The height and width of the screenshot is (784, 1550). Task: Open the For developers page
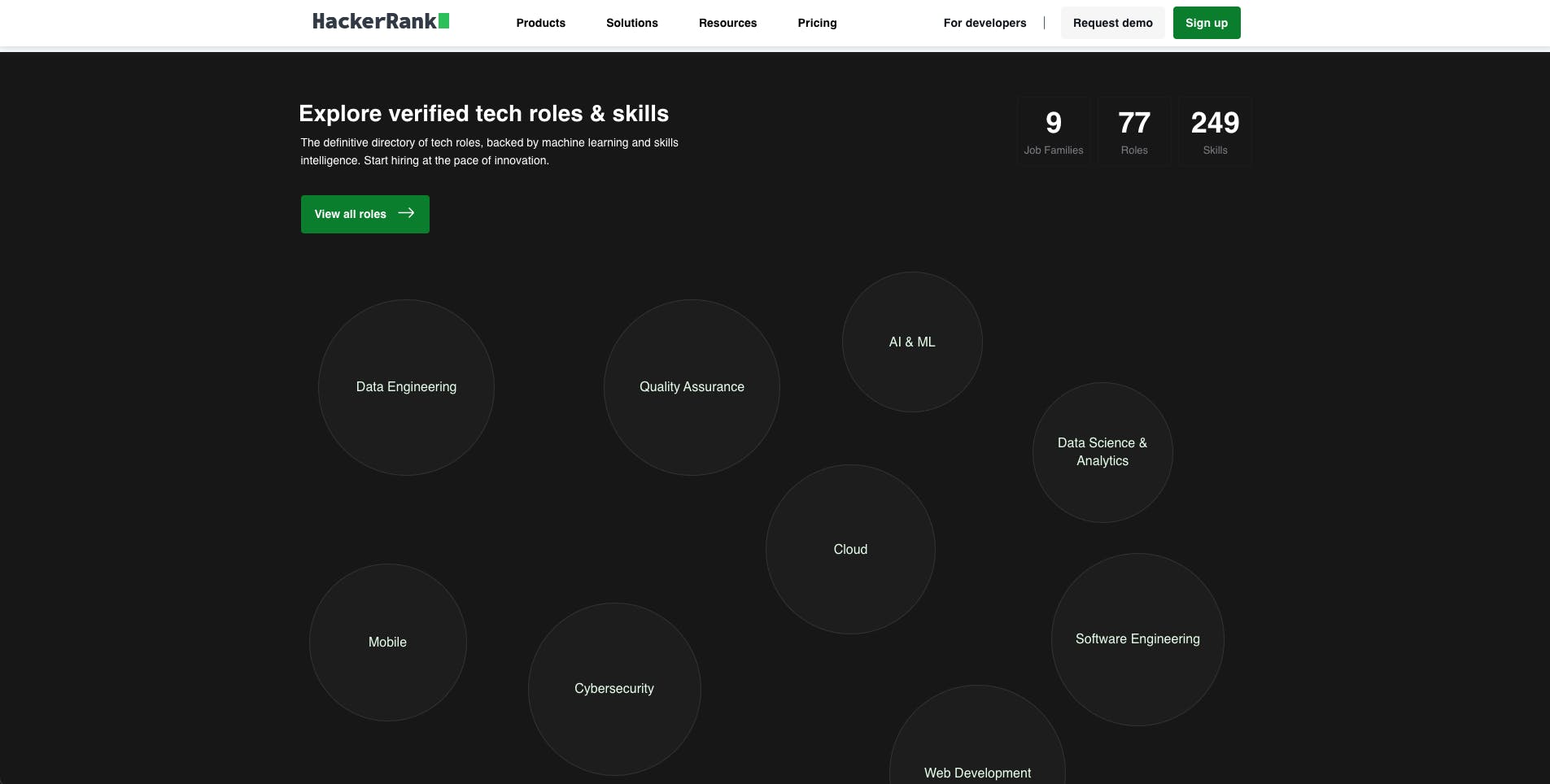coord(985,23)
